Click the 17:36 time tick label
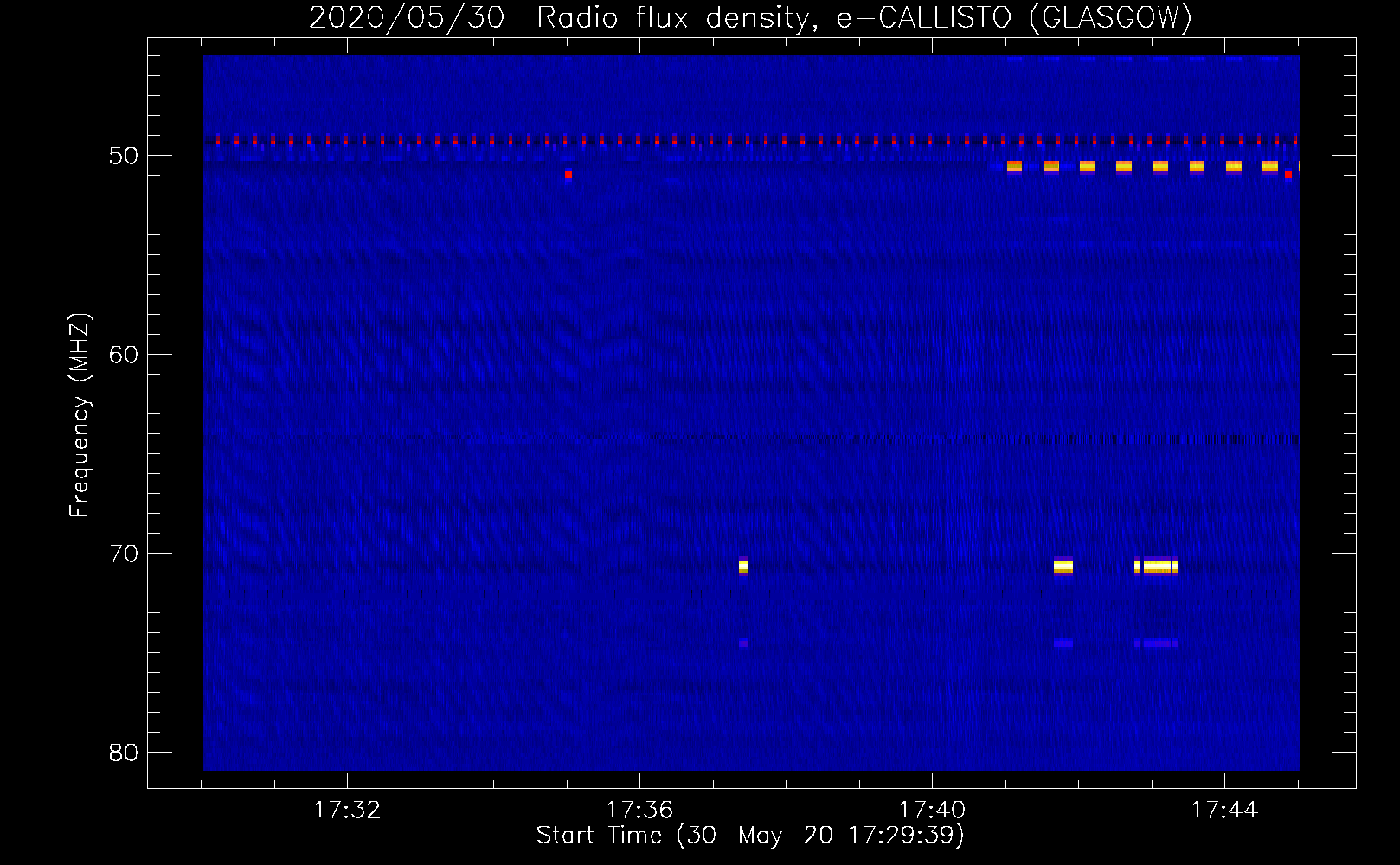Viewport: 1400px width, 865px height. (639, 811)
